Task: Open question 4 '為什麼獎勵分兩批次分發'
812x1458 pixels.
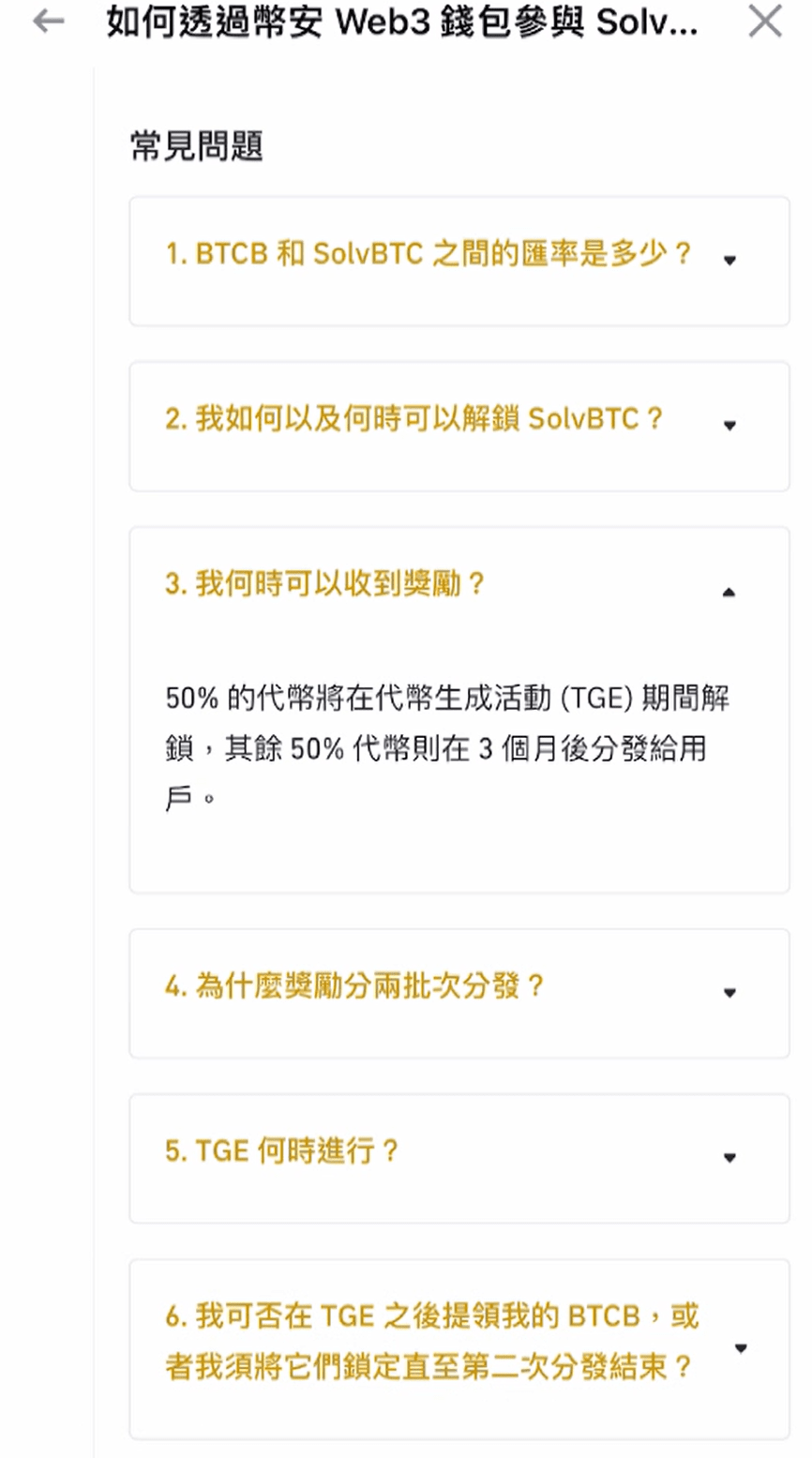Action: (x=354, y=985)
